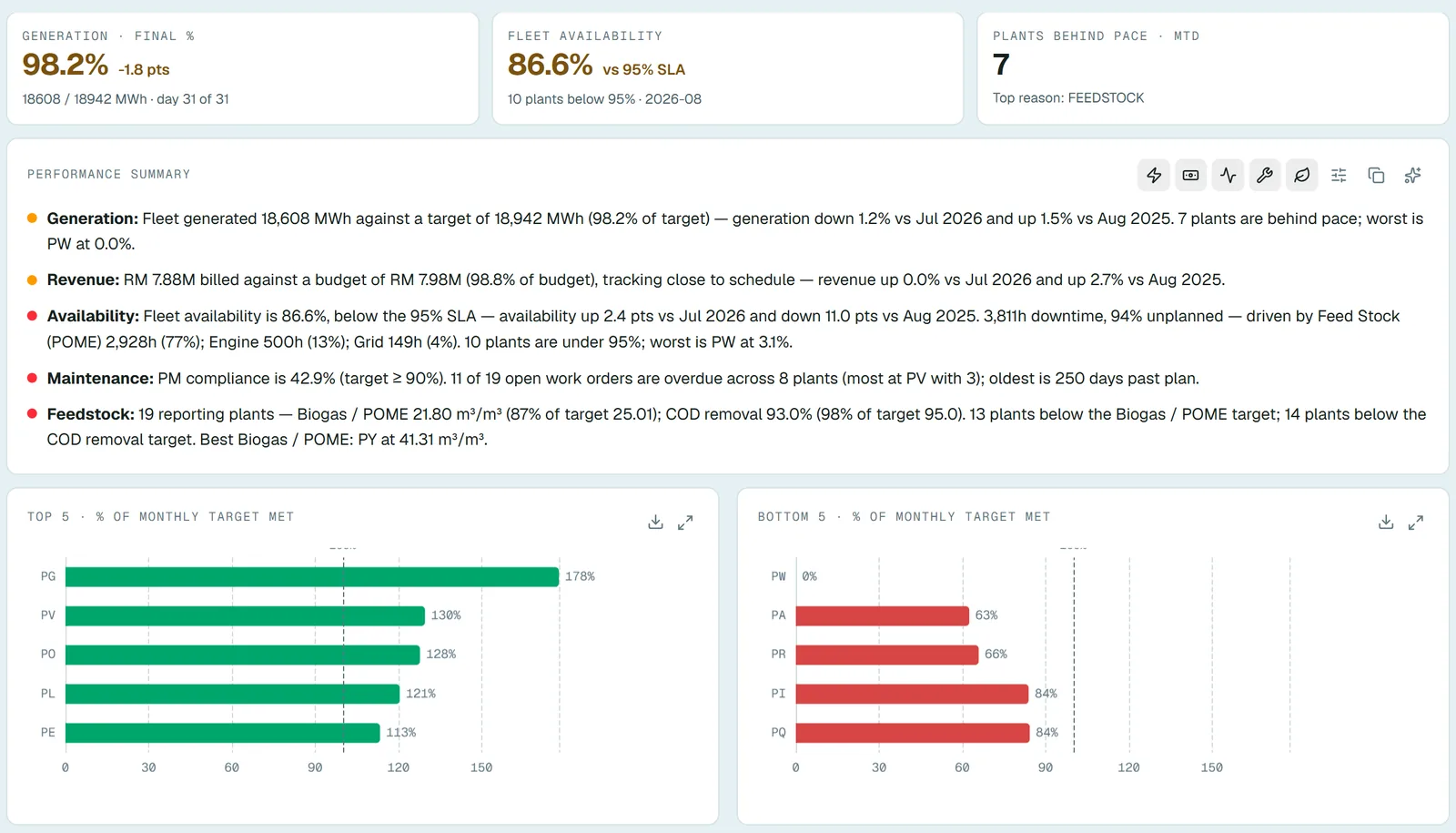Expand the Bottom 5 chart fullscreen

pos(1416,522)
